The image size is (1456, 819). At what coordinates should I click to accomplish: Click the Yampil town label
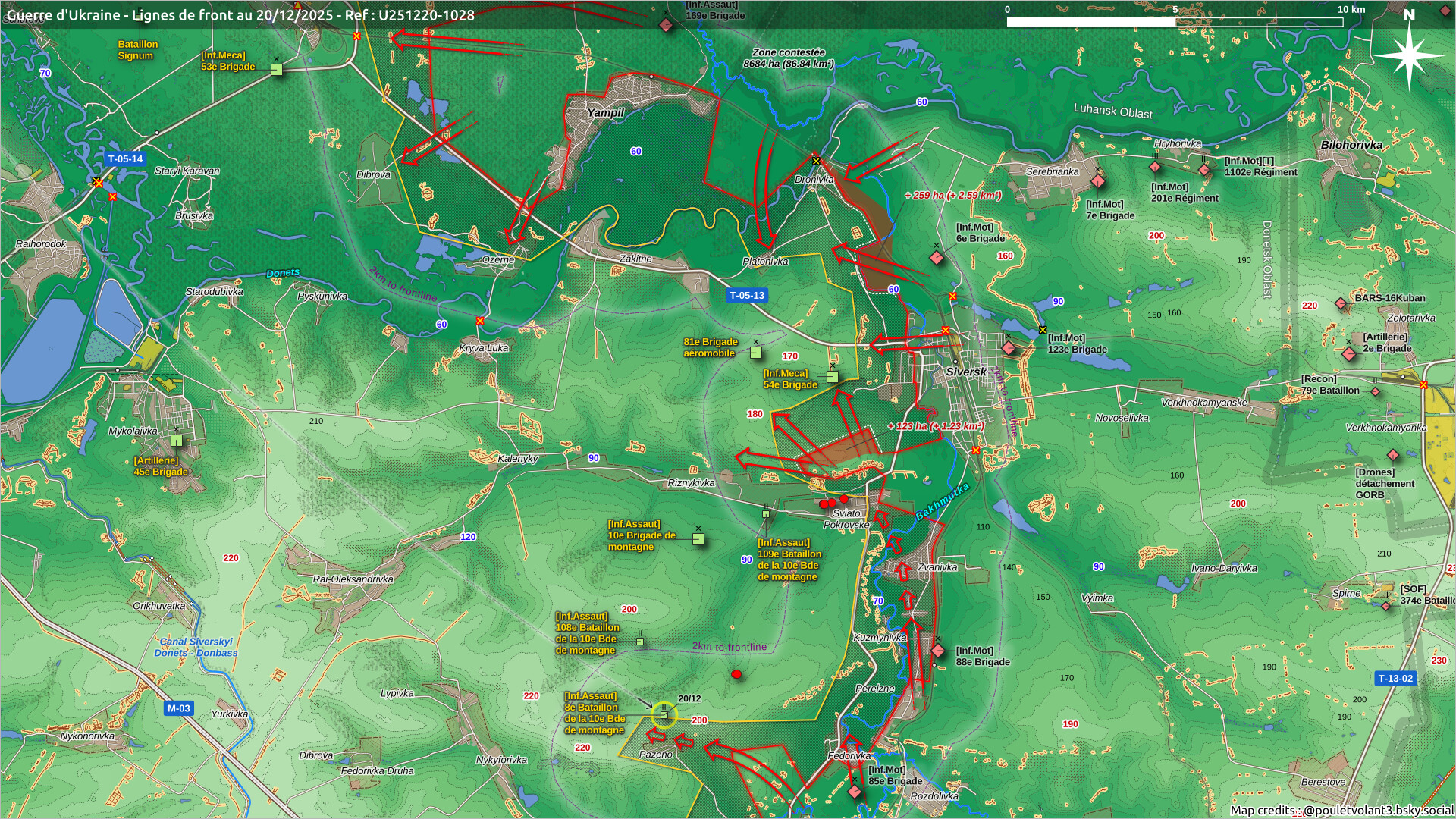coord(605,113)
